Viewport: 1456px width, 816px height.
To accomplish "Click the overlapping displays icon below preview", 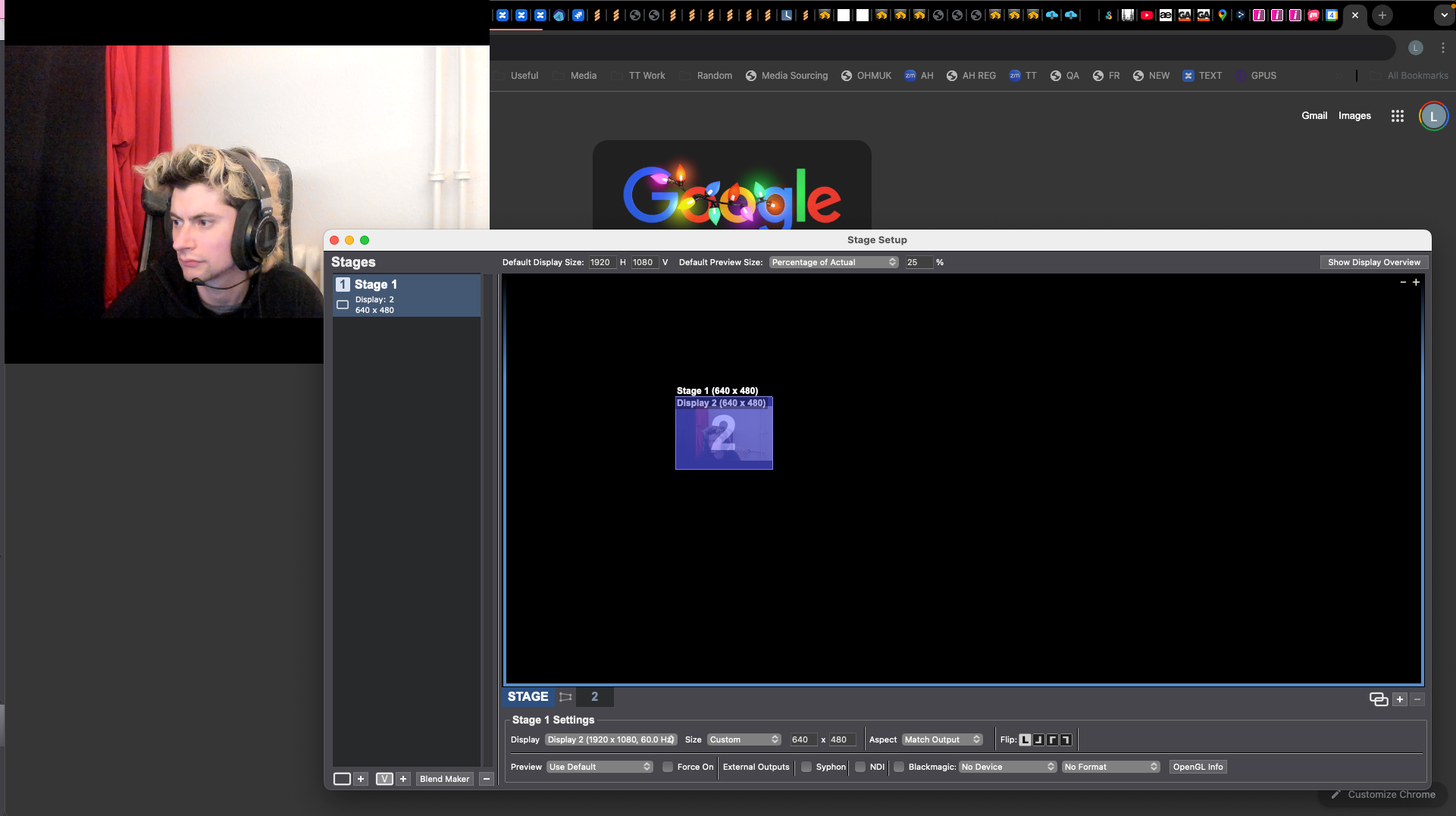I will pos(1378,699).
